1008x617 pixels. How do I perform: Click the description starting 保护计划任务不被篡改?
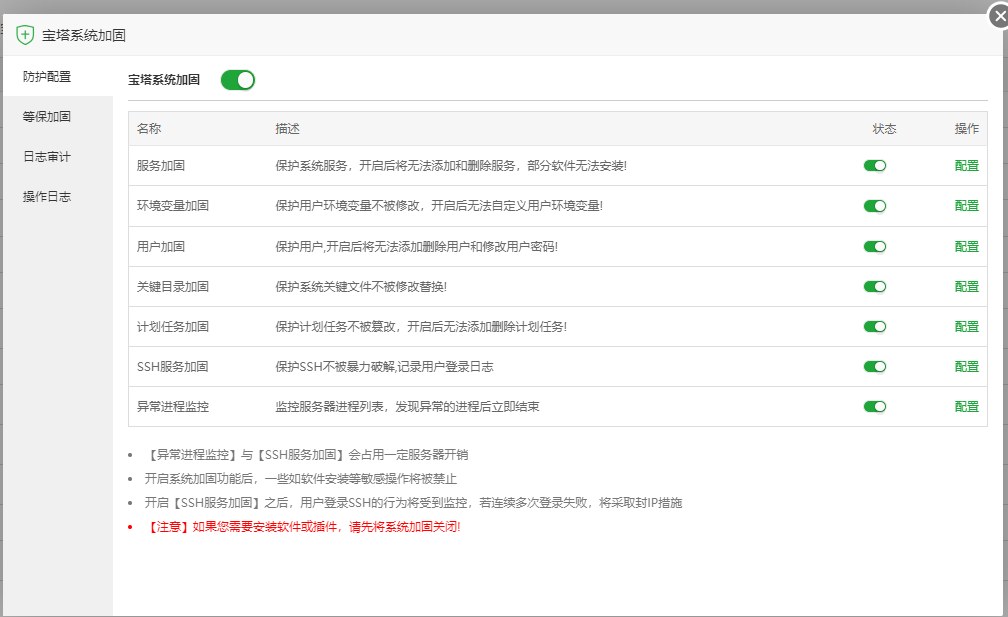[x=421, y=326]
